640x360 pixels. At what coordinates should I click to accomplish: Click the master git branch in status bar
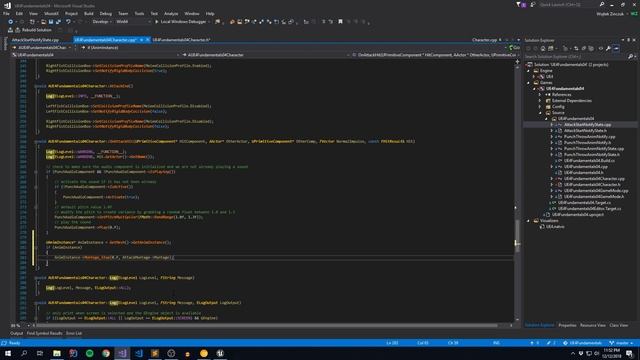pyautogui.click(x=621, y=343)
